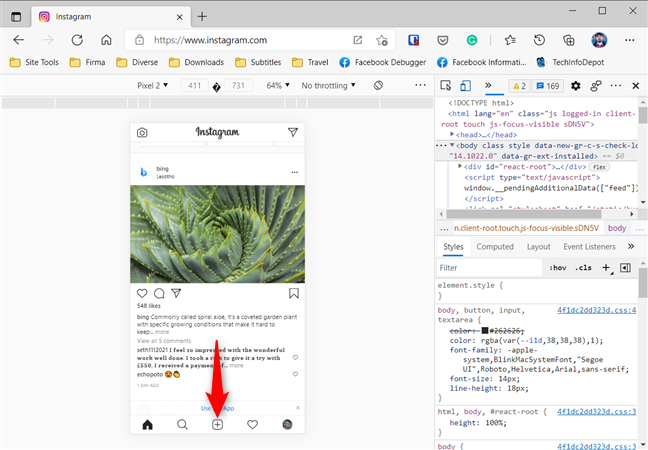Toggle the computed styles sidebar
648x450 pixels.
coord(625,268)
